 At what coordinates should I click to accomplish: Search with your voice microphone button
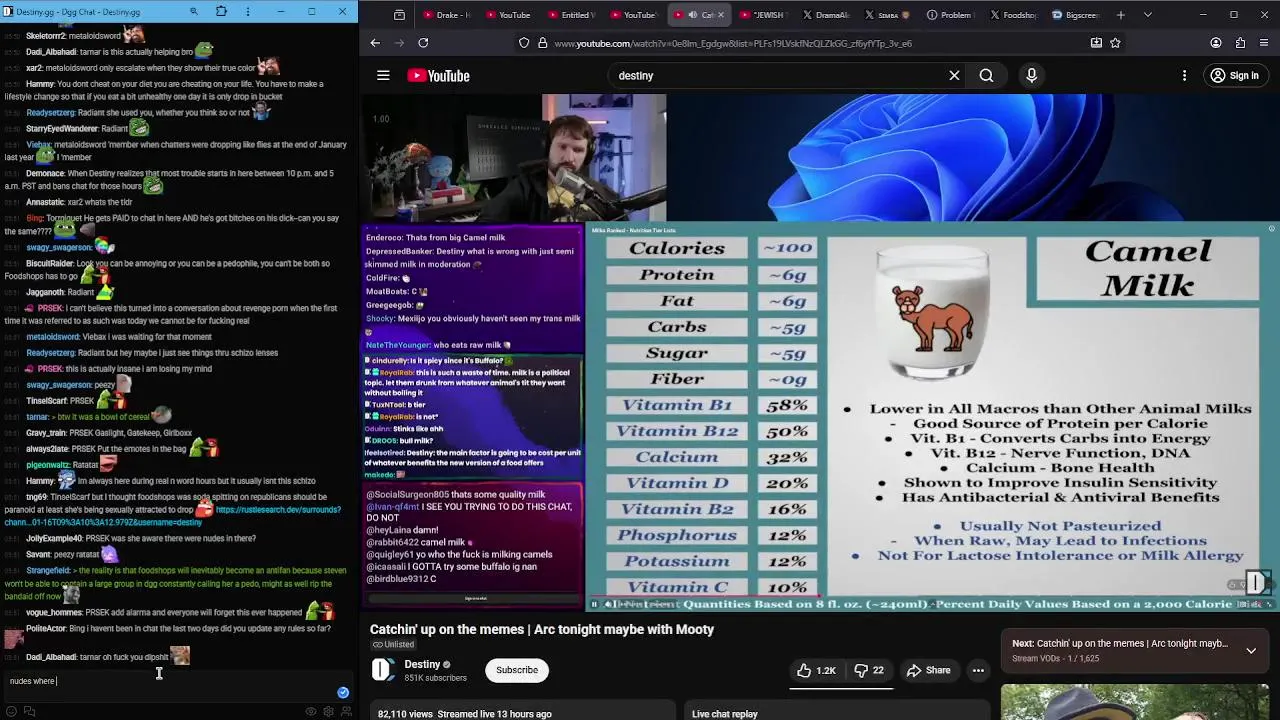click(x=1032, y=75)
